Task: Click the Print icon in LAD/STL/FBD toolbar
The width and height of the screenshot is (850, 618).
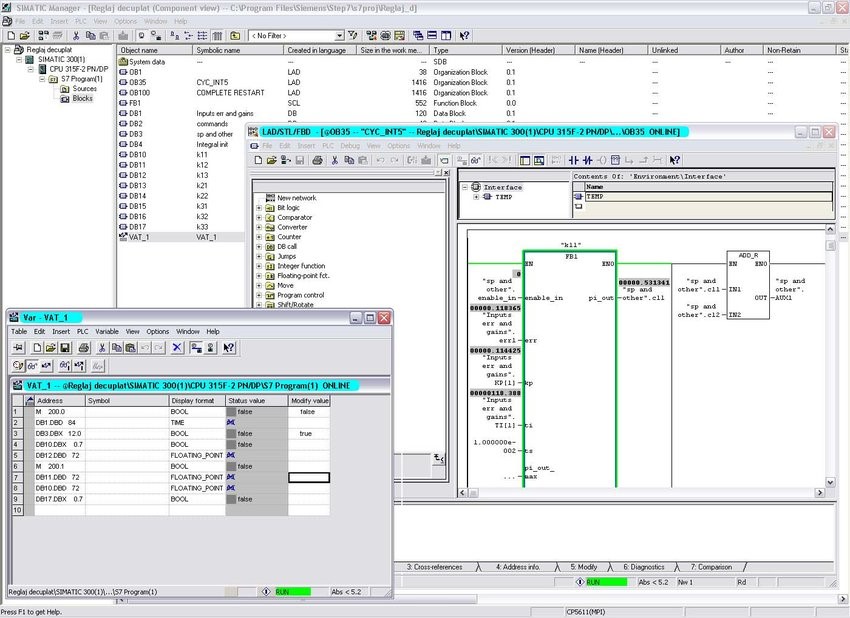Action: click(x=318, y=160)
